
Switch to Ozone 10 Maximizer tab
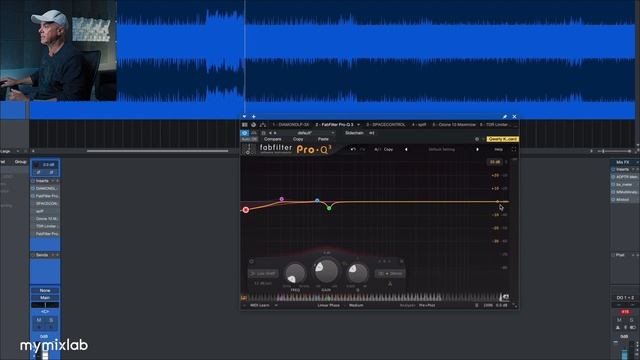coord(454,125)
